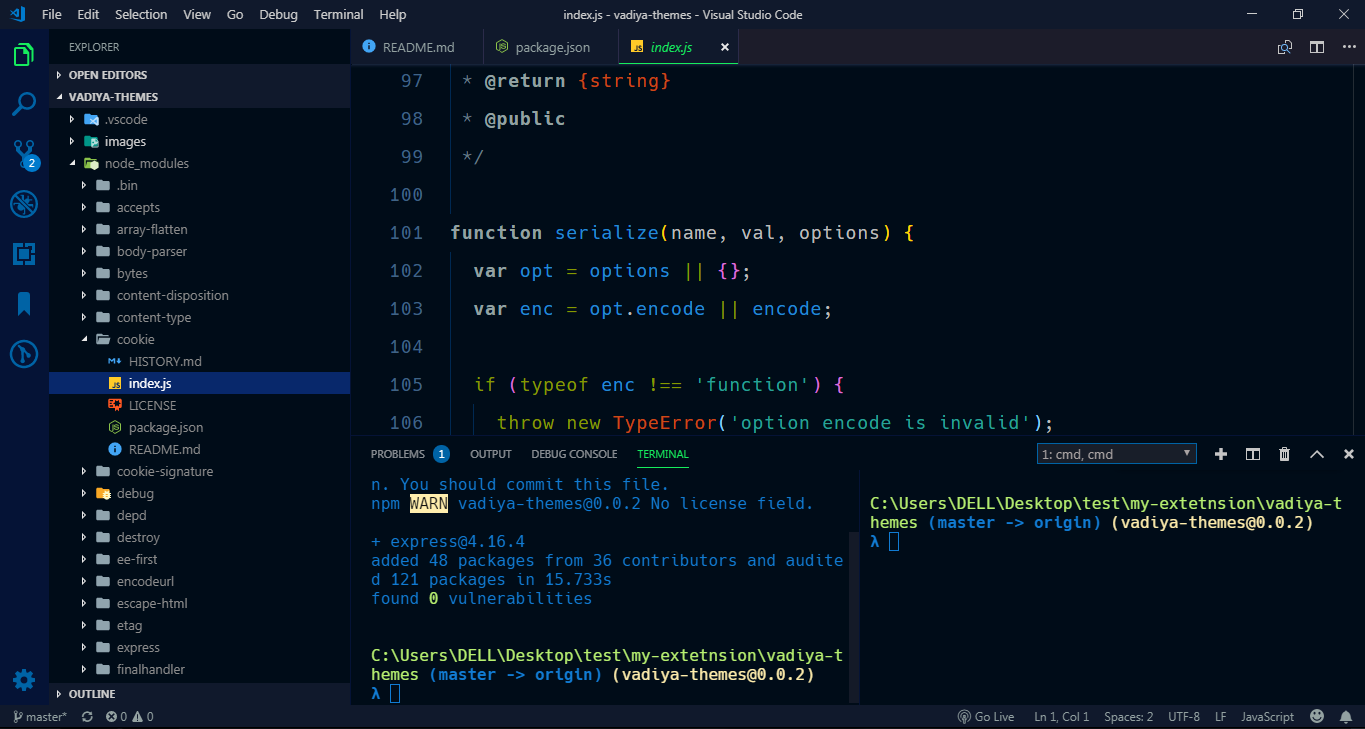The width and height of the screenshot is (1365, 729).
Task: Expand the OUTLINE section
Action: (x=200, y=693)
